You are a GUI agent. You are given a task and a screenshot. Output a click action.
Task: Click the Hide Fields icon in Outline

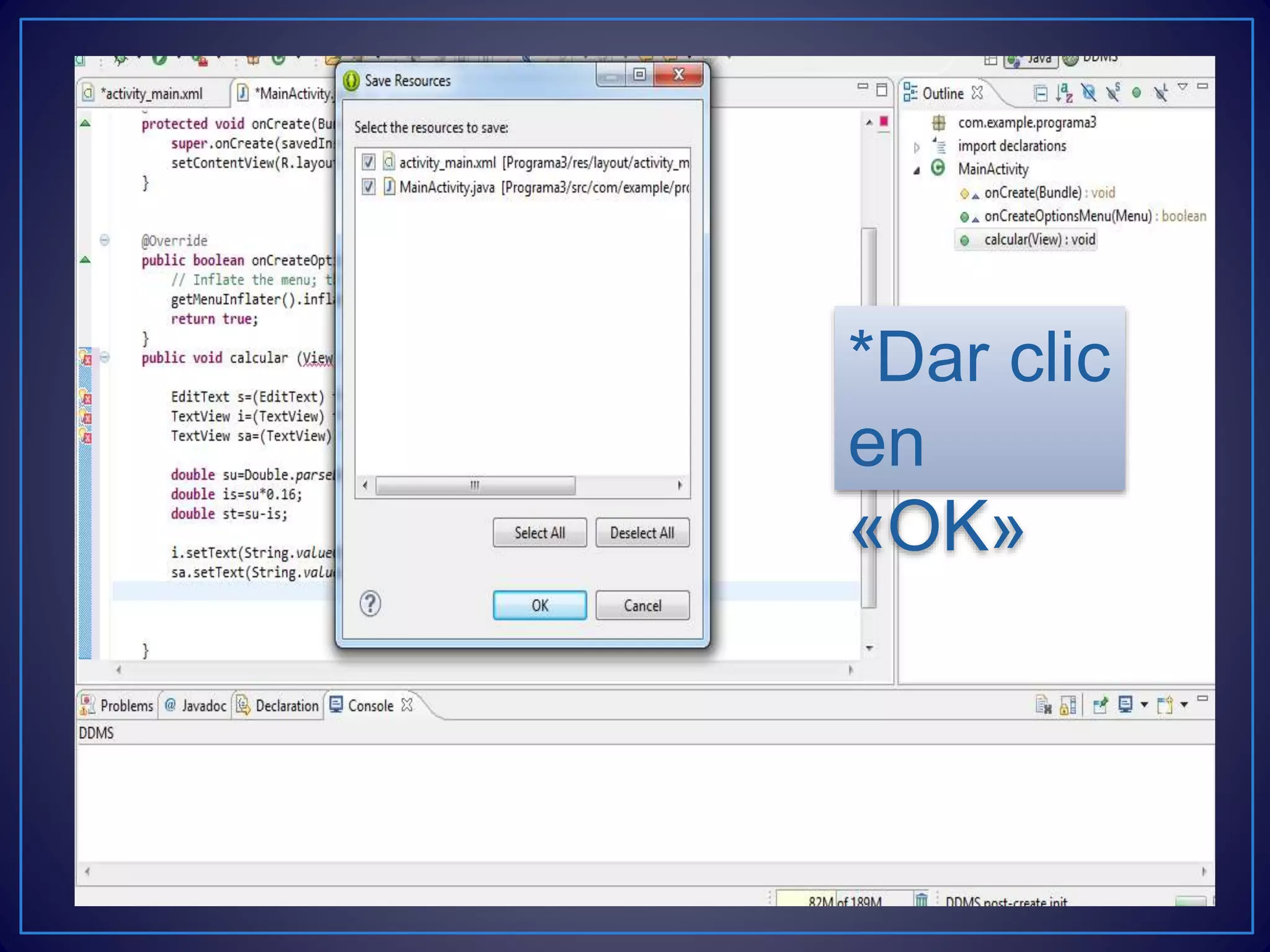click(x=1088, y=93)
